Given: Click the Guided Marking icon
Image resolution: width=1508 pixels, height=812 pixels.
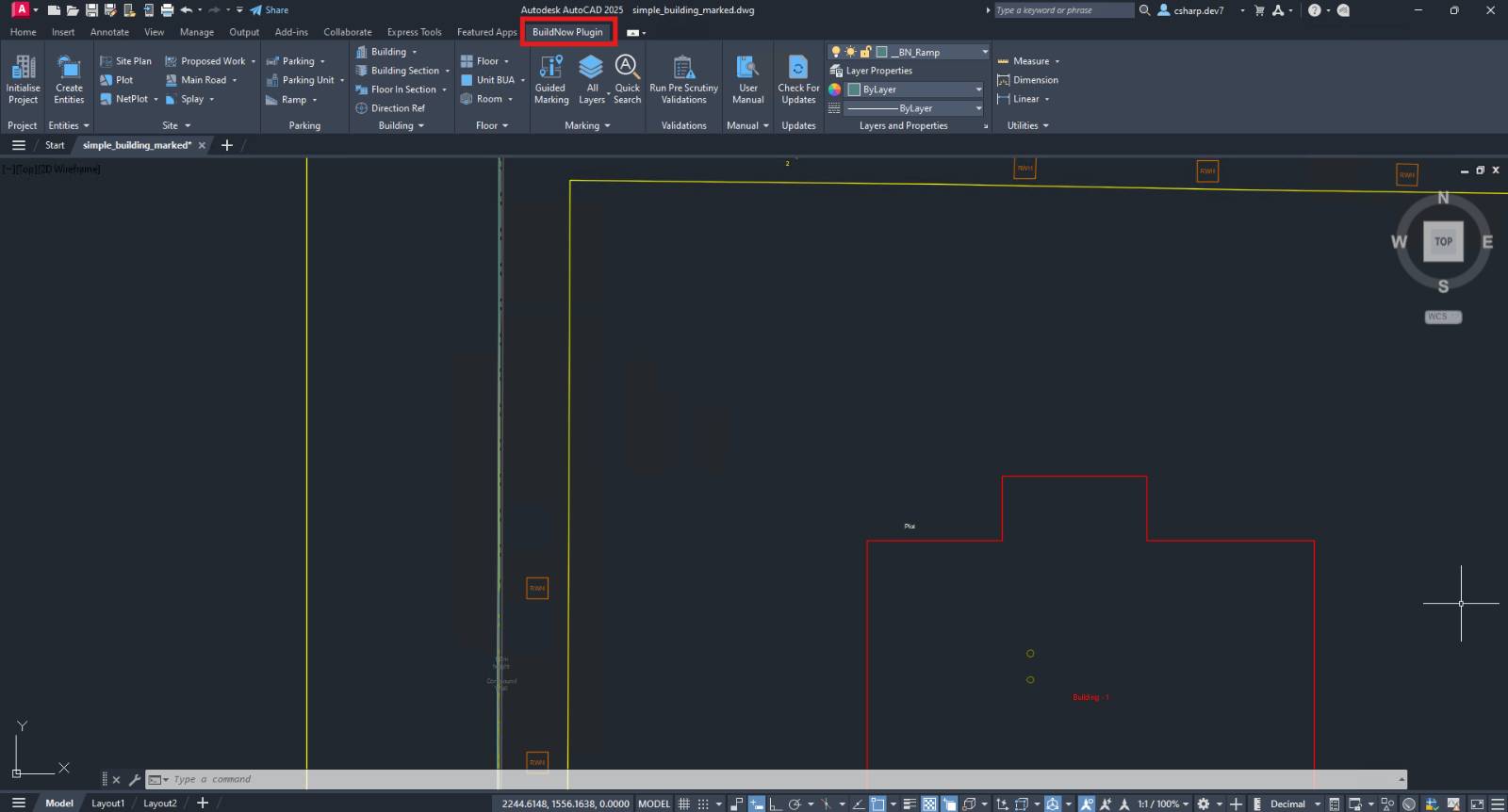Looking at the screenshot, I should click(x=551, y=67).
